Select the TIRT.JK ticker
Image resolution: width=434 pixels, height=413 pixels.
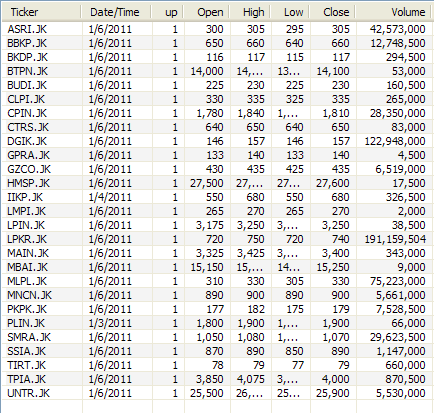point(26,365)
